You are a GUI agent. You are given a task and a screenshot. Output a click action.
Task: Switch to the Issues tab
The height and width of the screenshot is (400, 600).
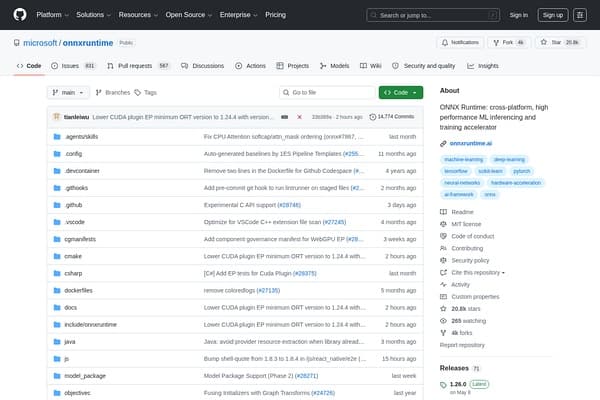point(73,66)
